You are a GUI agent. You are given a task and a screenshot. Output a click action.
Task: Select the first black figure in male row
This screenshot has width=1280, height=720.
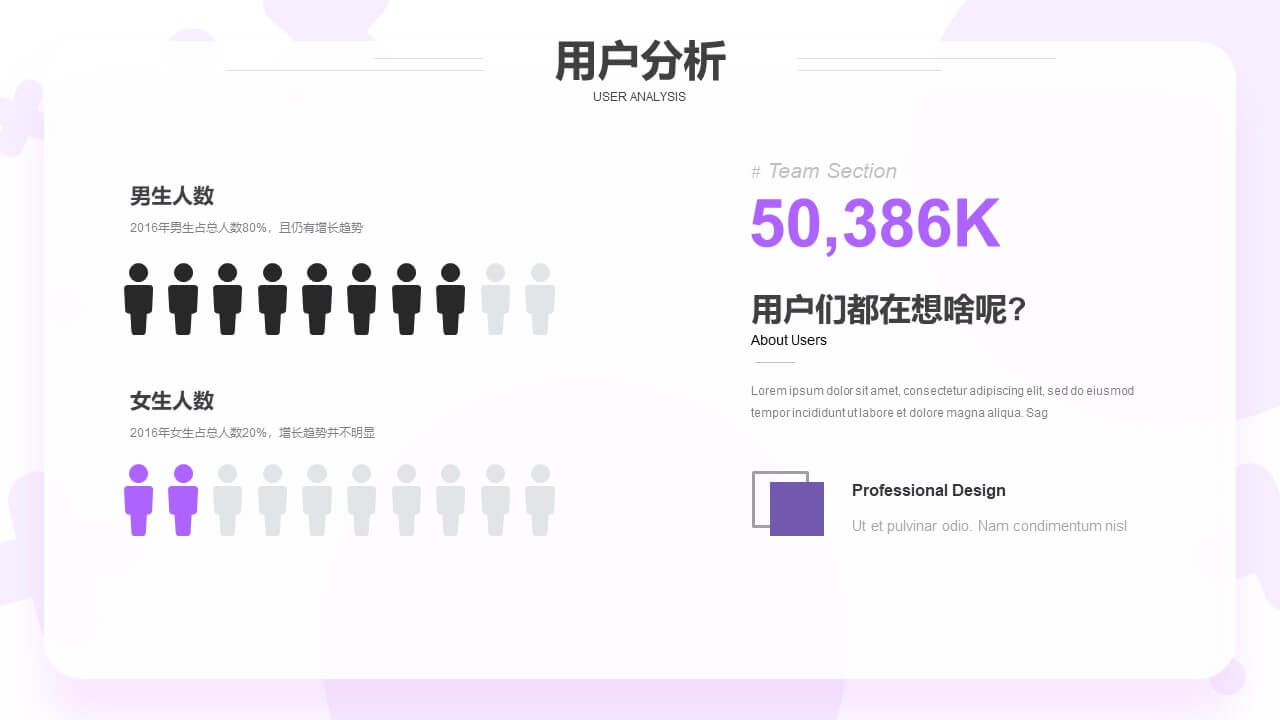tap(138, 299)
